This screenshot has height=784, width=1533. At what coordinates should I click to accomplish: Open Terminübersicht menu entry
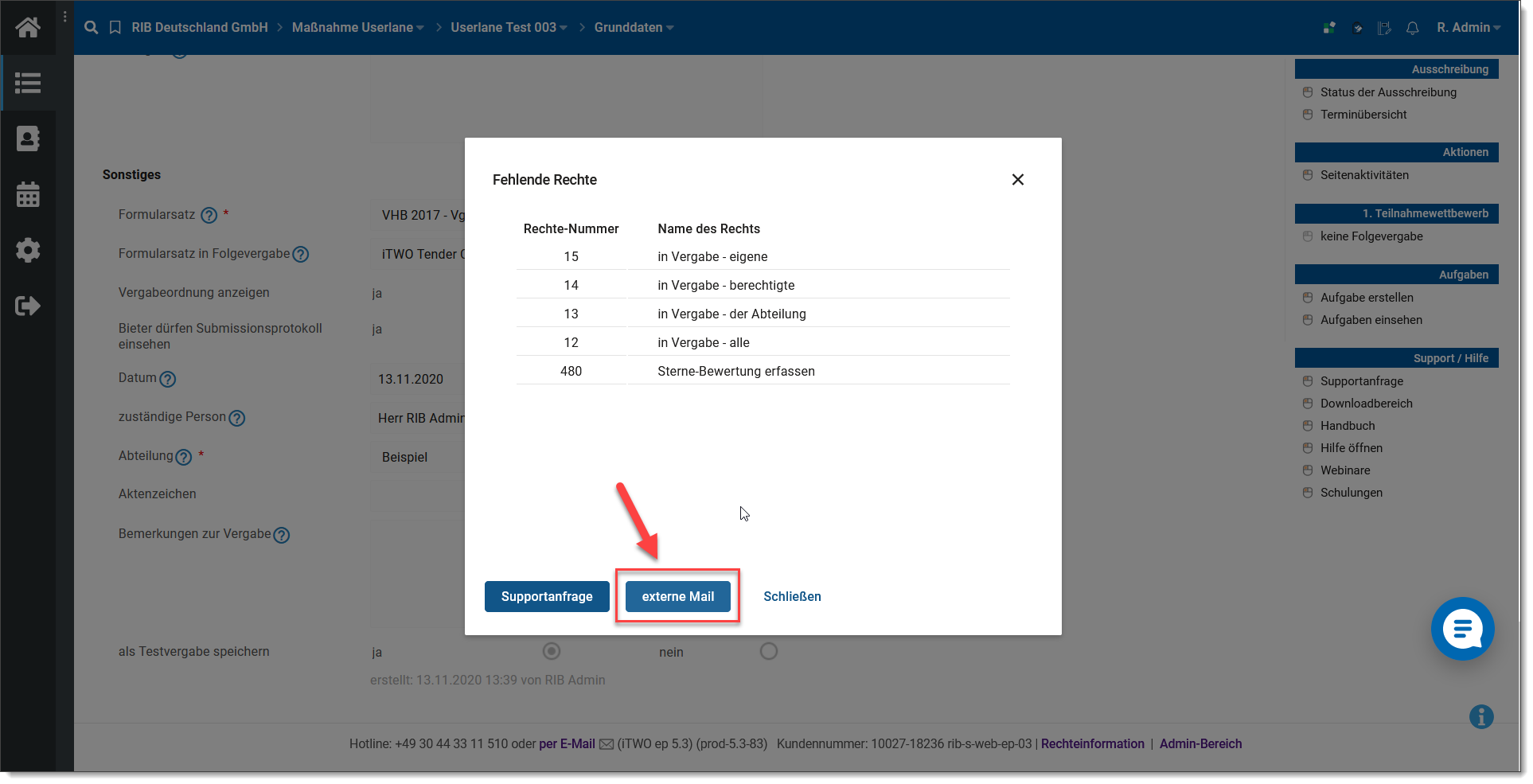pos(1363,115)
